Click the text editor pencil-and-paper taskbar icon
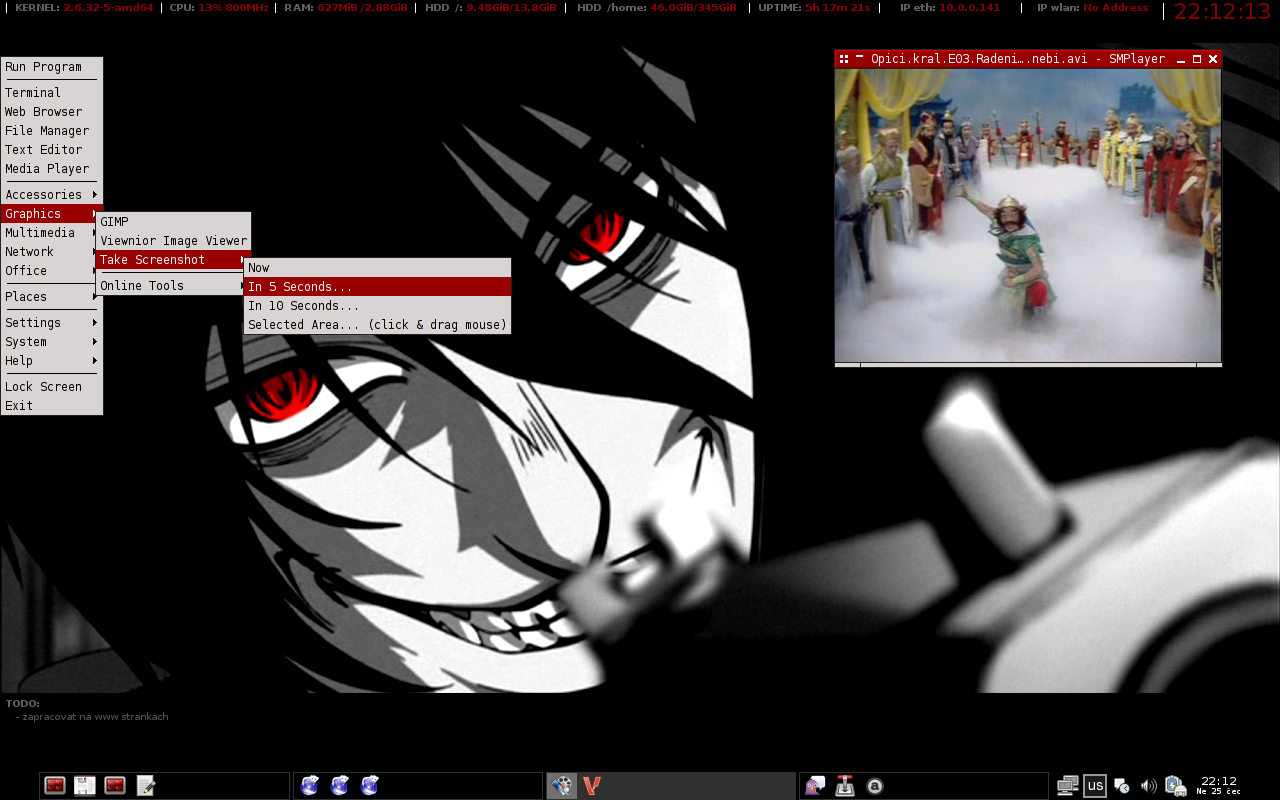 (145, 786)
